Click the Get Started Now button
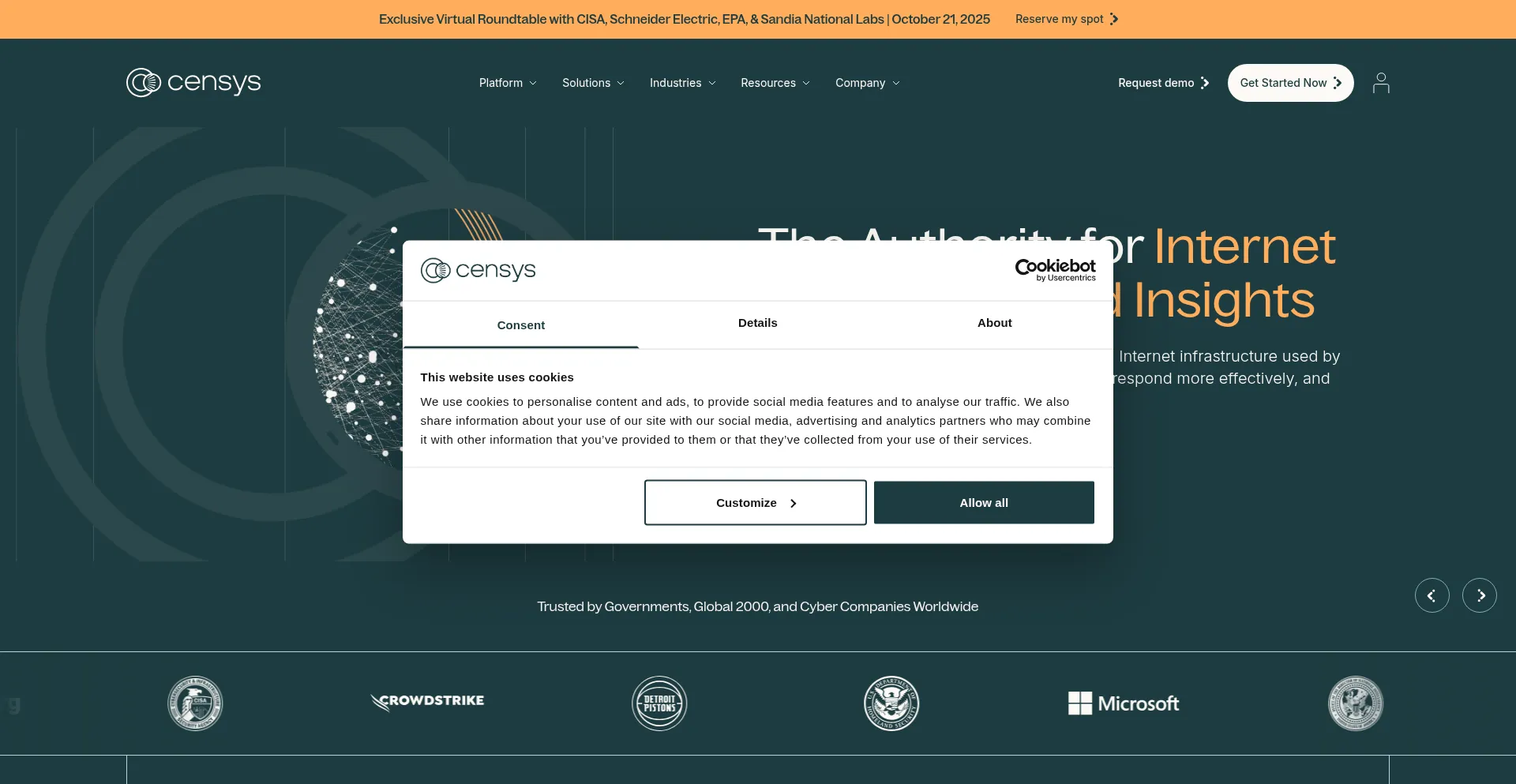This screenshot has width=1516, height=784. [x=1291, y=83]
